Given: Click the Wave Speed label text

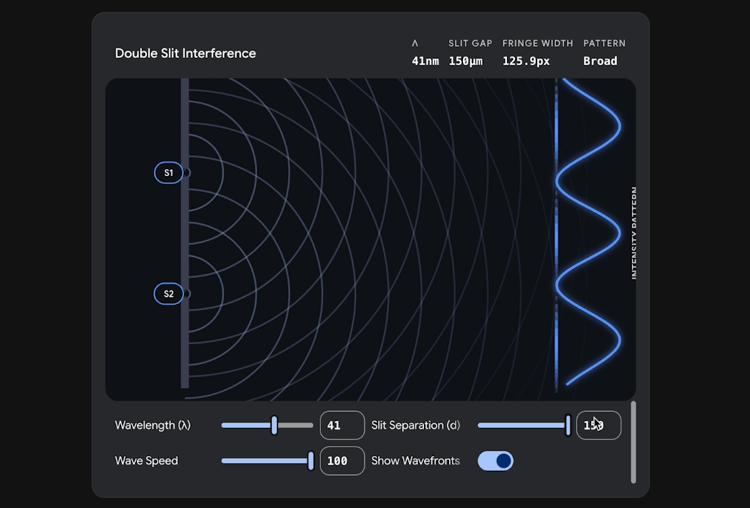Looking at the screenshot, I should pos(146,461).
